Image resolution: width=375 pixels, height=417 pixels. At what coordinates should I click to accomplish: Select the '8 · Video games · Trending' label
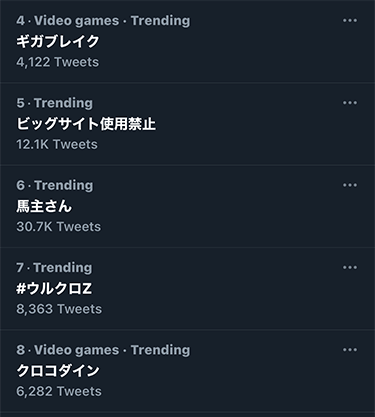pos(103,350)
